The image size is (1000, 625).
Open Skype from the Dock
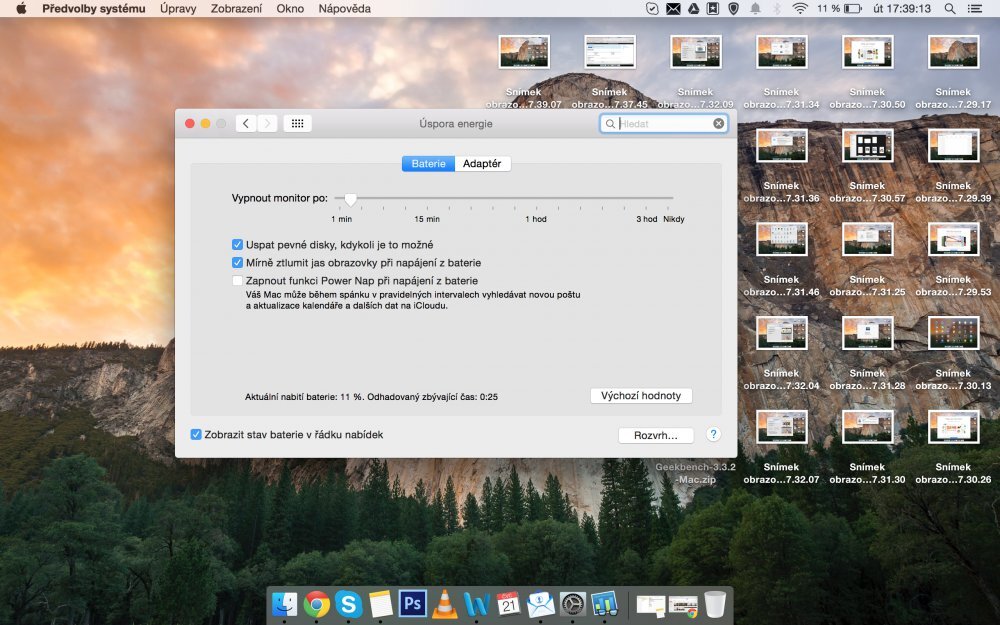[x=347, y=604]
